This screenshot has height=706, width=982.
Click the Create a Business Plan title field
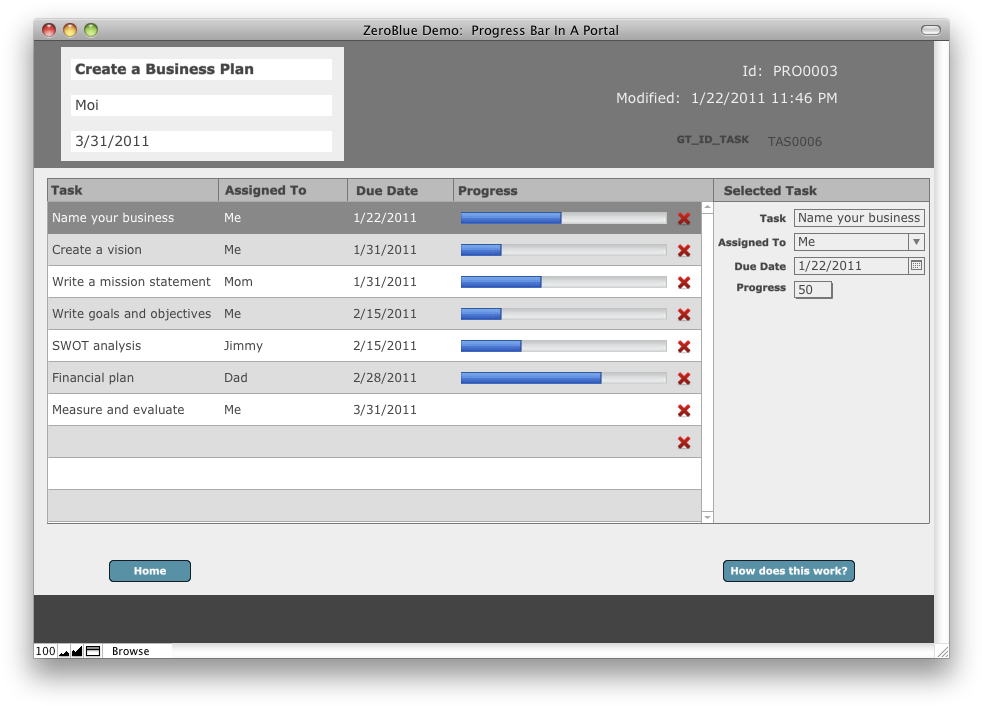pos(201,70)
